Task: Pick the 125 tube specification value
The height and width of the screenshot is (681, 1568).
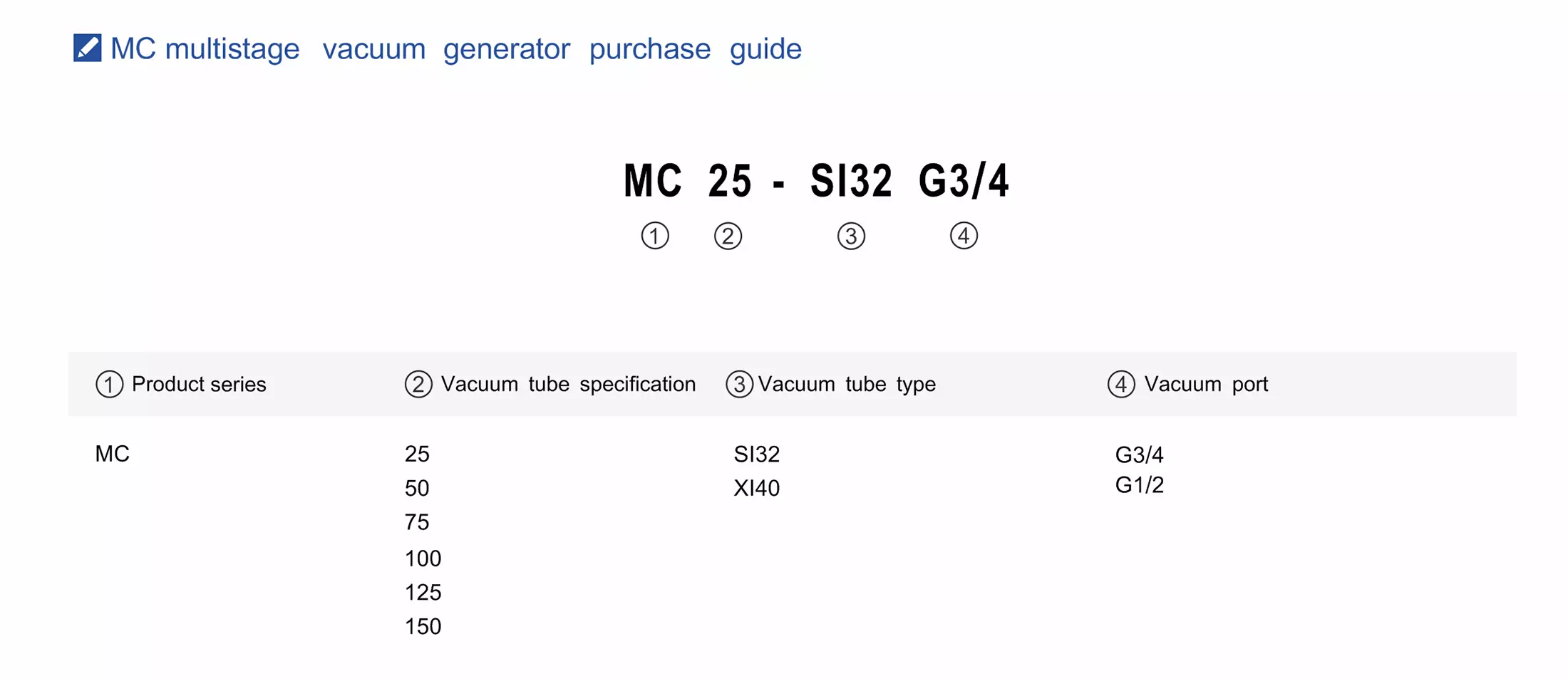Action: (x=423, y=592)
